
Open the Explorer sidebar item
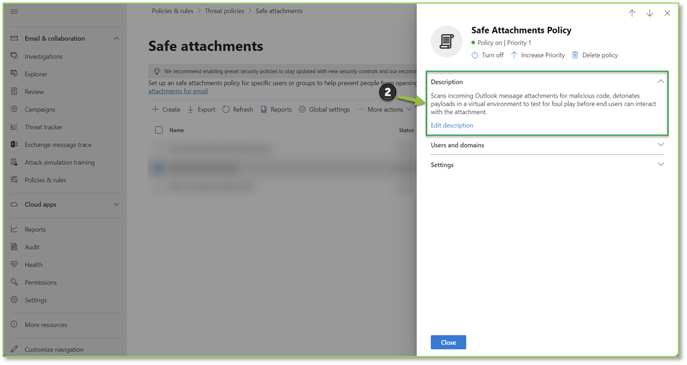[35, 74]
